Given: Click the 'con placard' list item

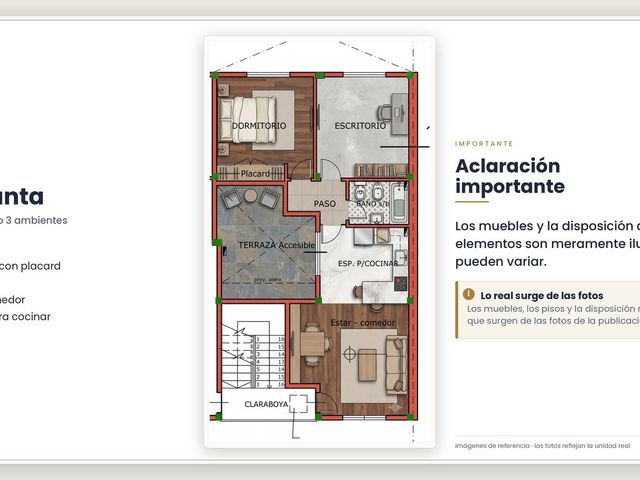Looking at the screenshot, I should [30, 266].
